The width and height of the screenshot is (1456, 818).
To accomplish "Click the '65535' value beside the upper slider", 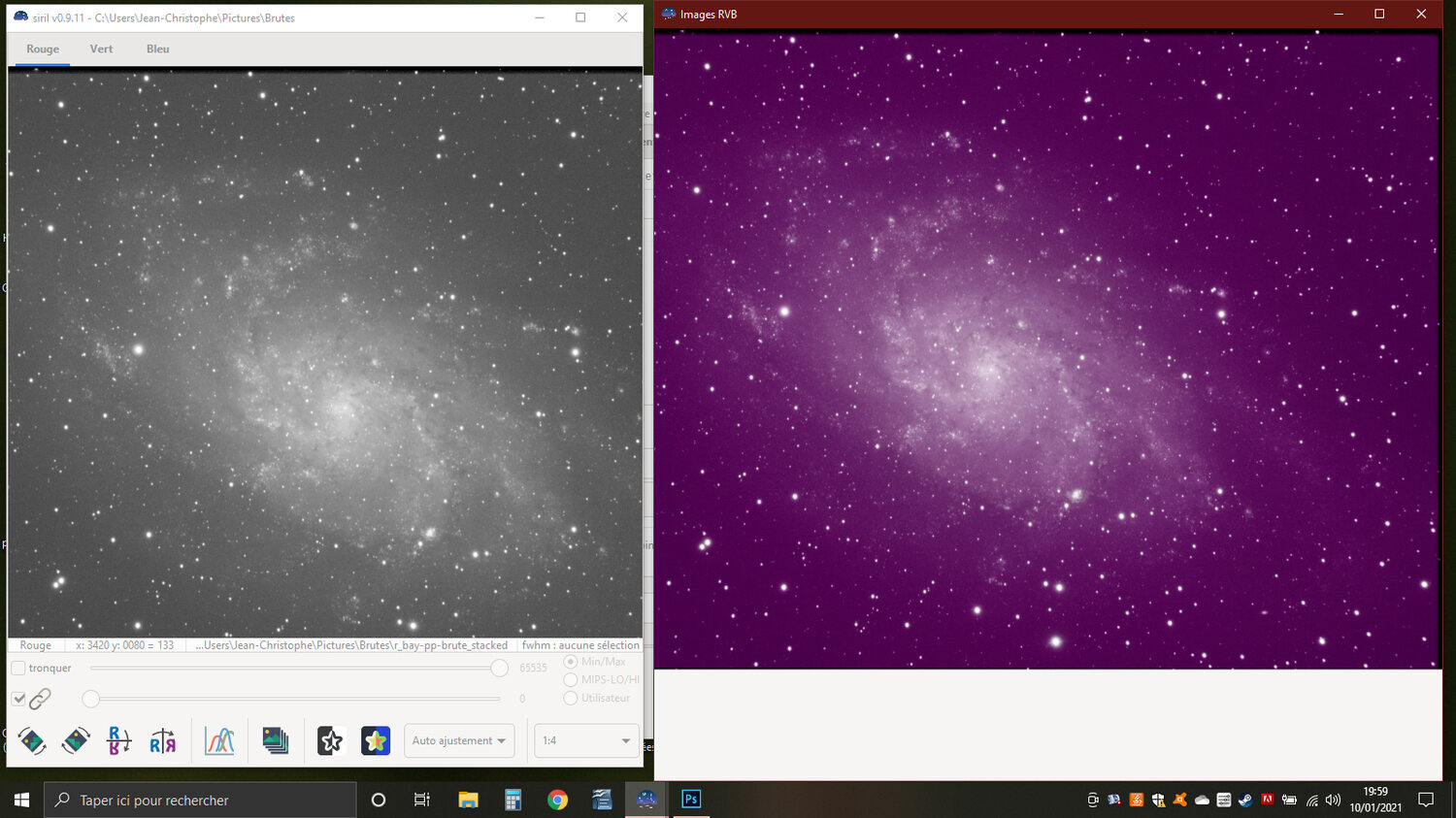I will 533,669.
